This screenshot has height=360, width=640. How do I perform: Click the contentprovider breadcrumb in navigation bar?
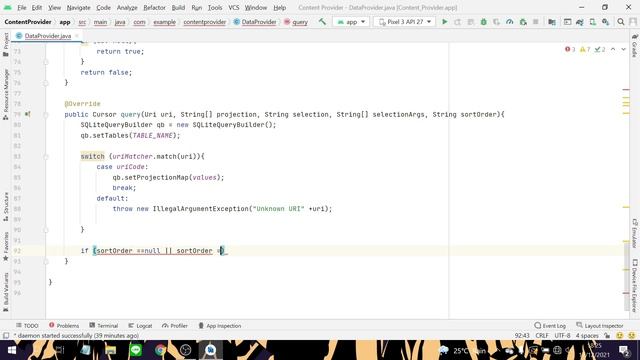click(204, 22)
